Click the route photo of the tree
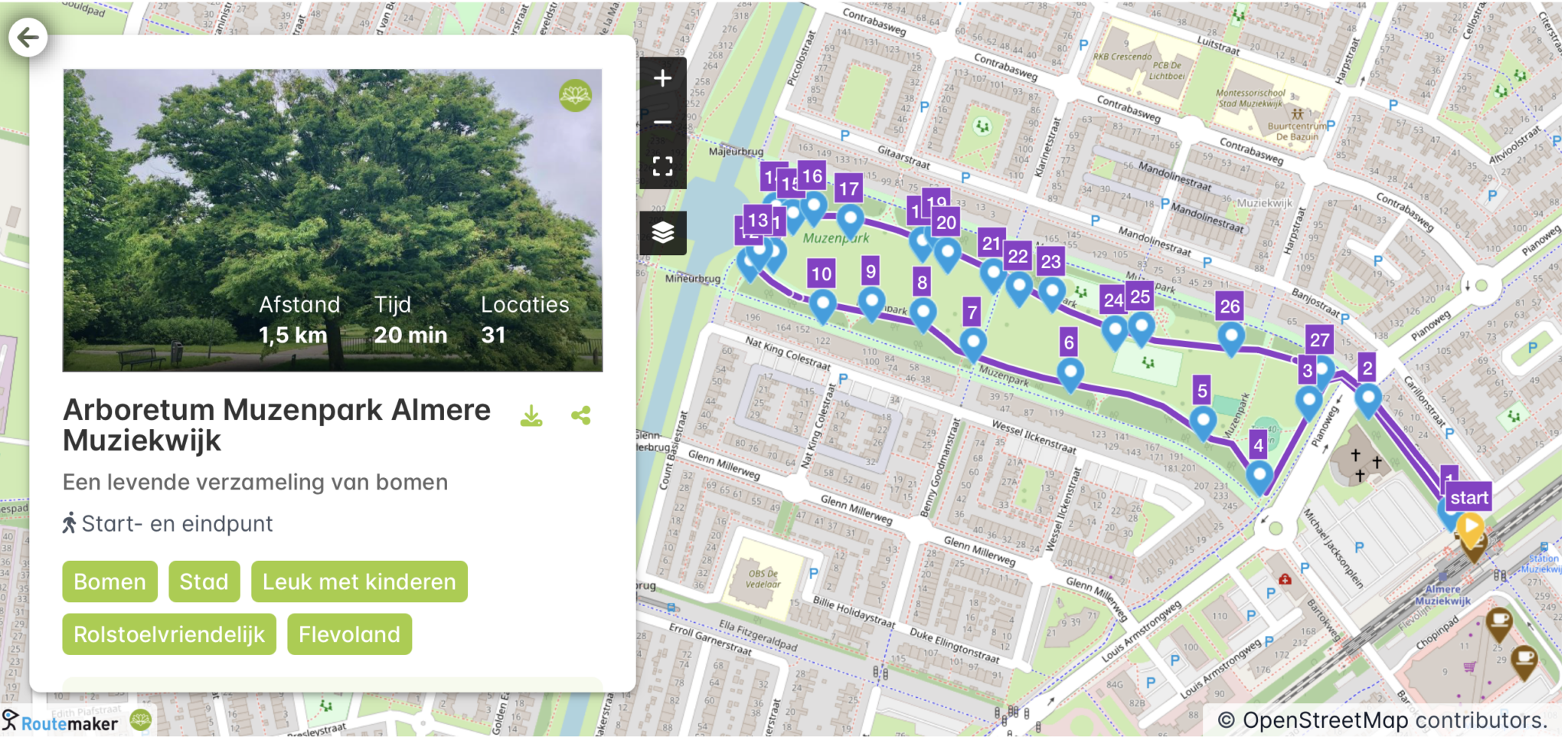Screen dimensions: 1568x737 tap(332, 220)
